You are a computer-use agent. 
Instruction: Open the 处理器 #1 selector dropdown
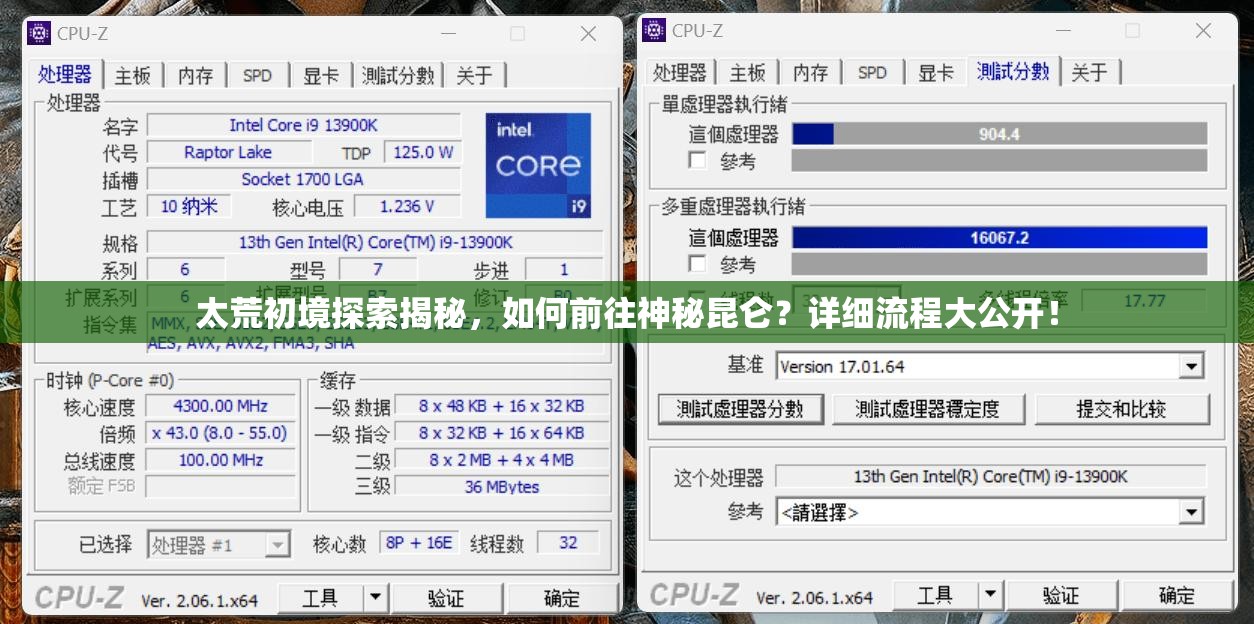[275, 543]
